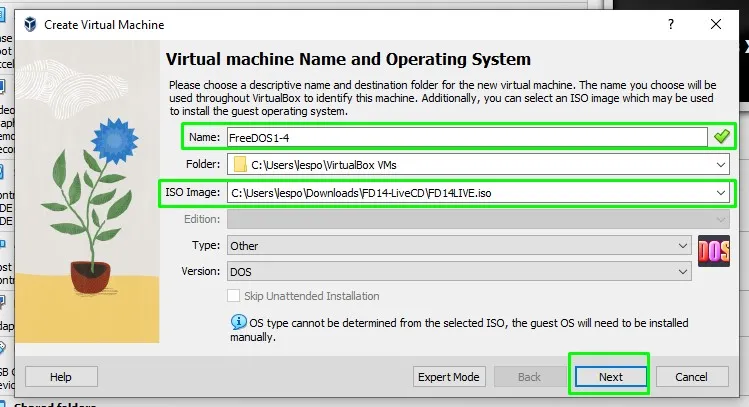Click the ISO Image: label
Screen dimensions: 749x407
[x=193, y=192]
